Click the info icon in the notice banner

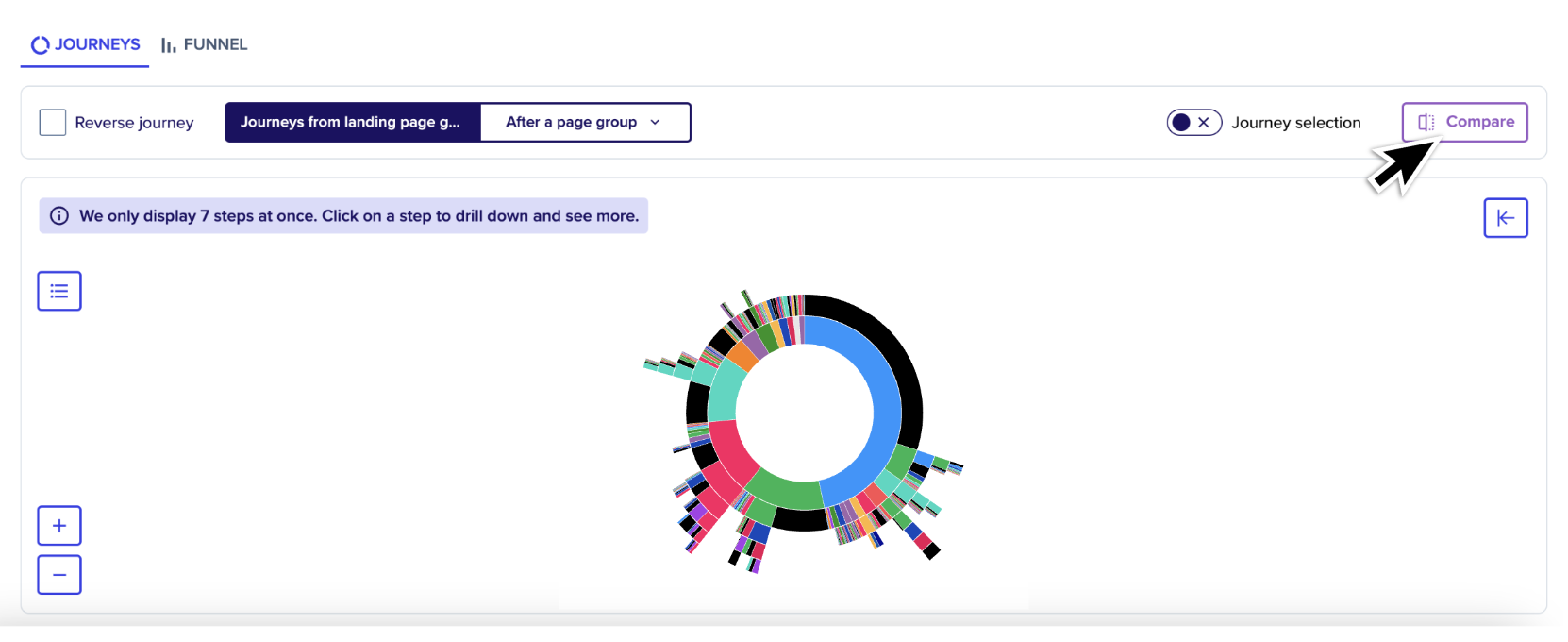coord(59,216)
